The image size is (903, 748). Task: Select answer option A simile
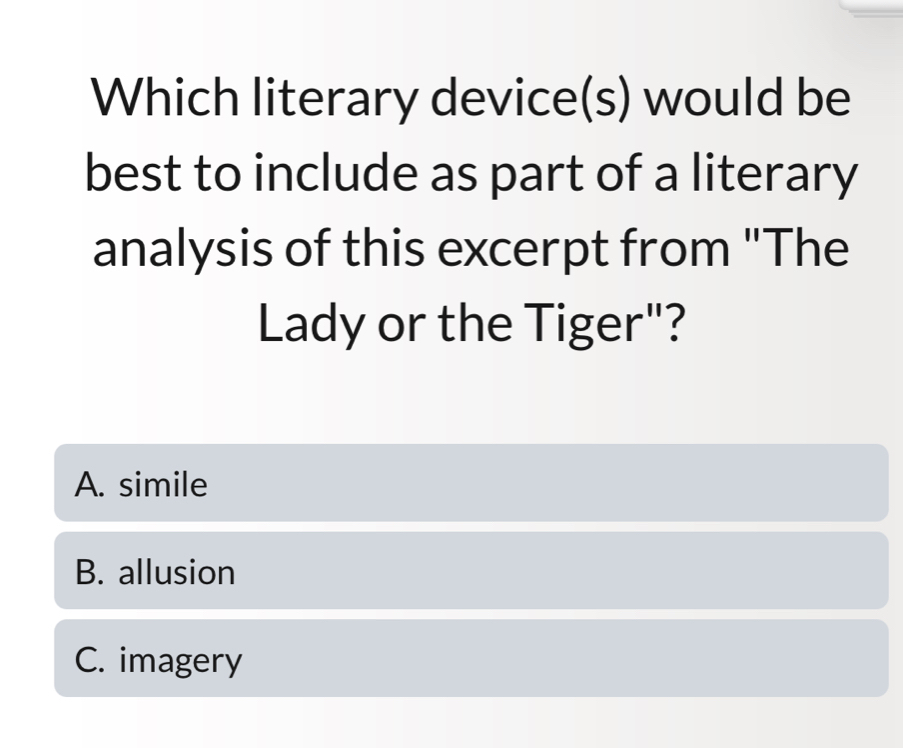(x=470, y=484)
